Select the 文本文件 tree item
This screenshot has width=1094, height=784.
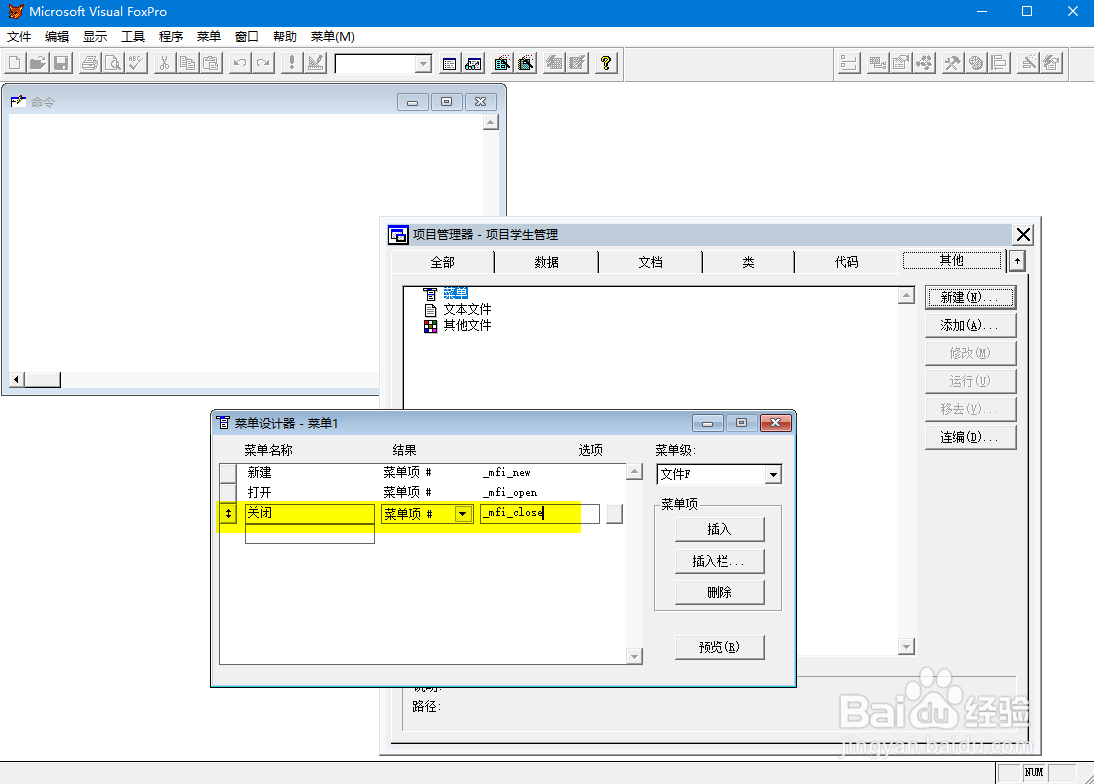467,309
